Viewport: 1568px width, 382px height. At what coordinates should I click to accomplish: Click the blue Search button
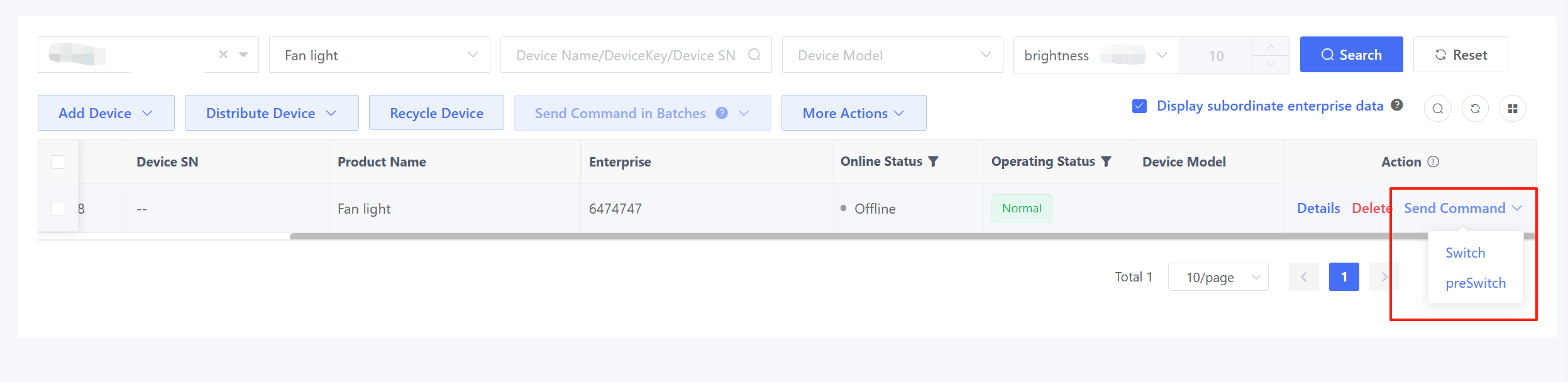(1351, 55)
